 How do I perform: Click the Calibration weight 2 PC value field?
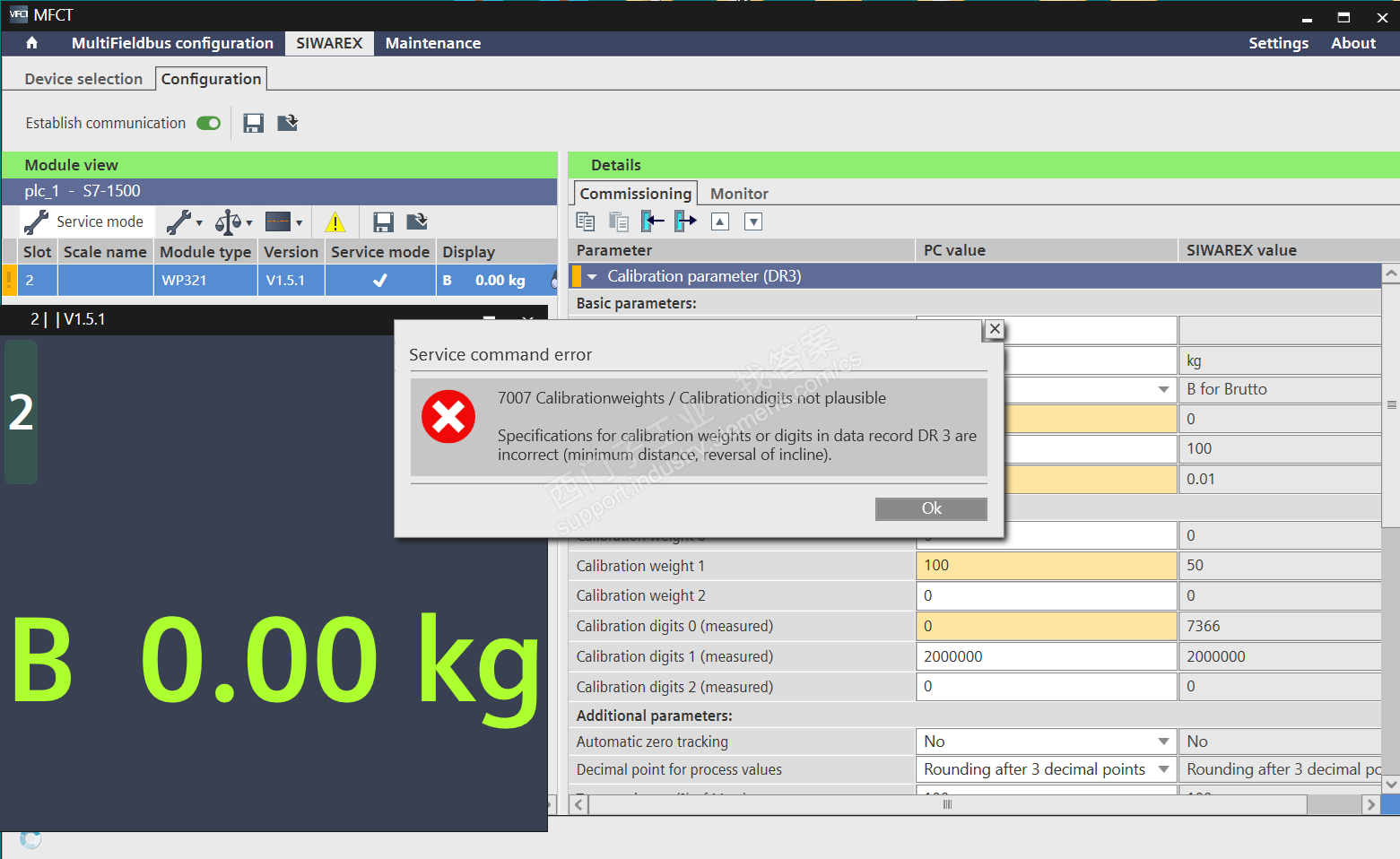pyautogui.click(x=1047, y=595)
